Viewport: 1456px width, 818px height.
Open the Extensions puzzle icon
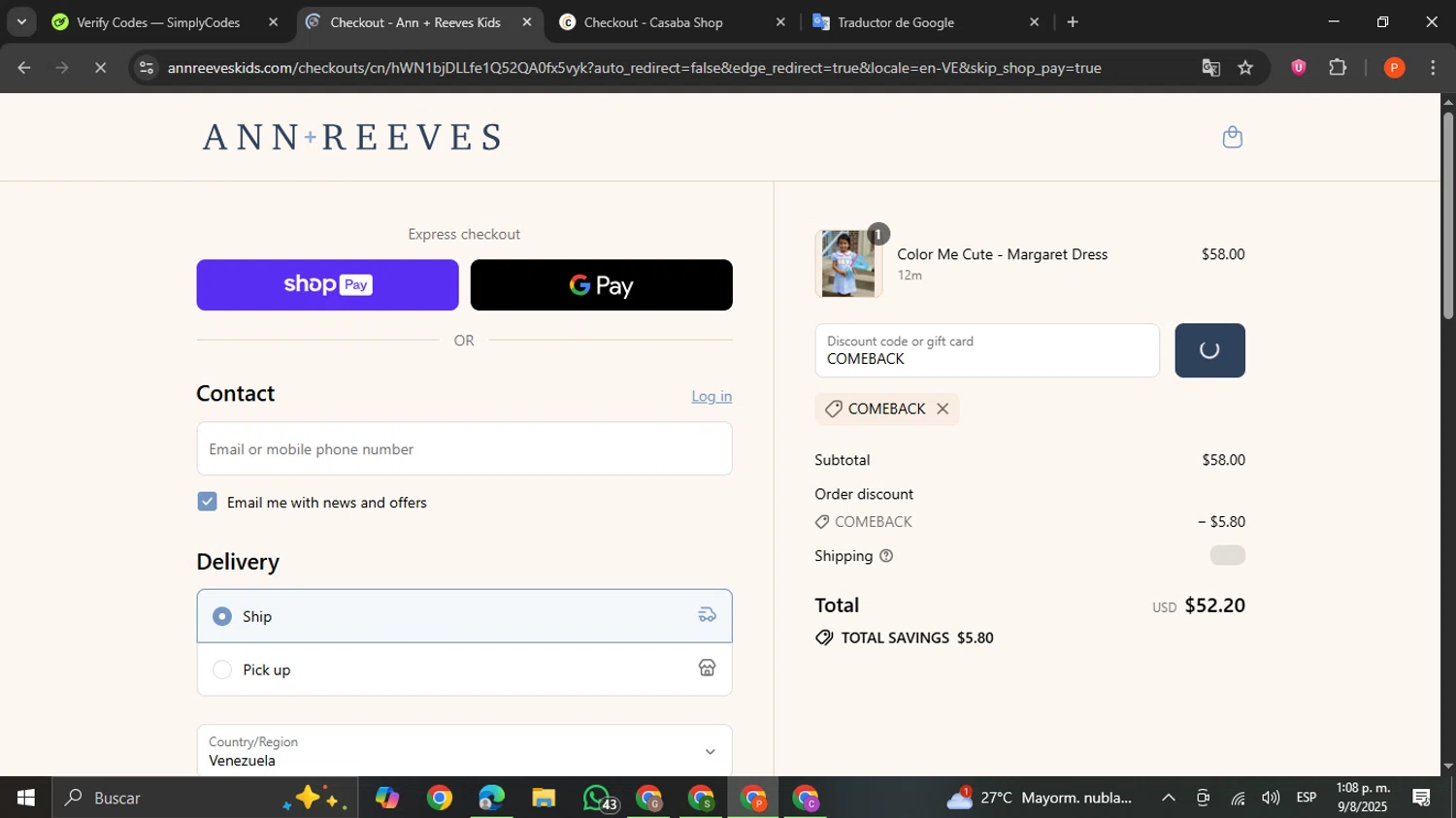1338,67
